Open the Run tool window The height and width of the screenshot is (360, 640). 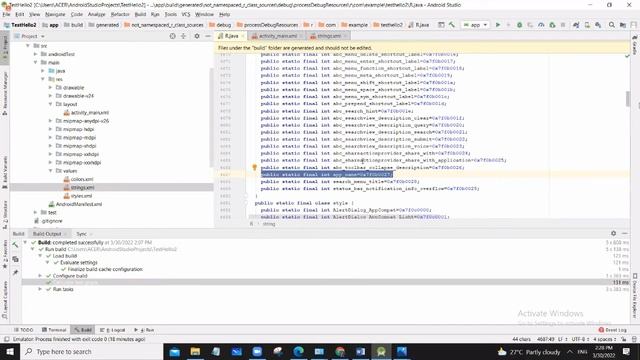[144, 330]
